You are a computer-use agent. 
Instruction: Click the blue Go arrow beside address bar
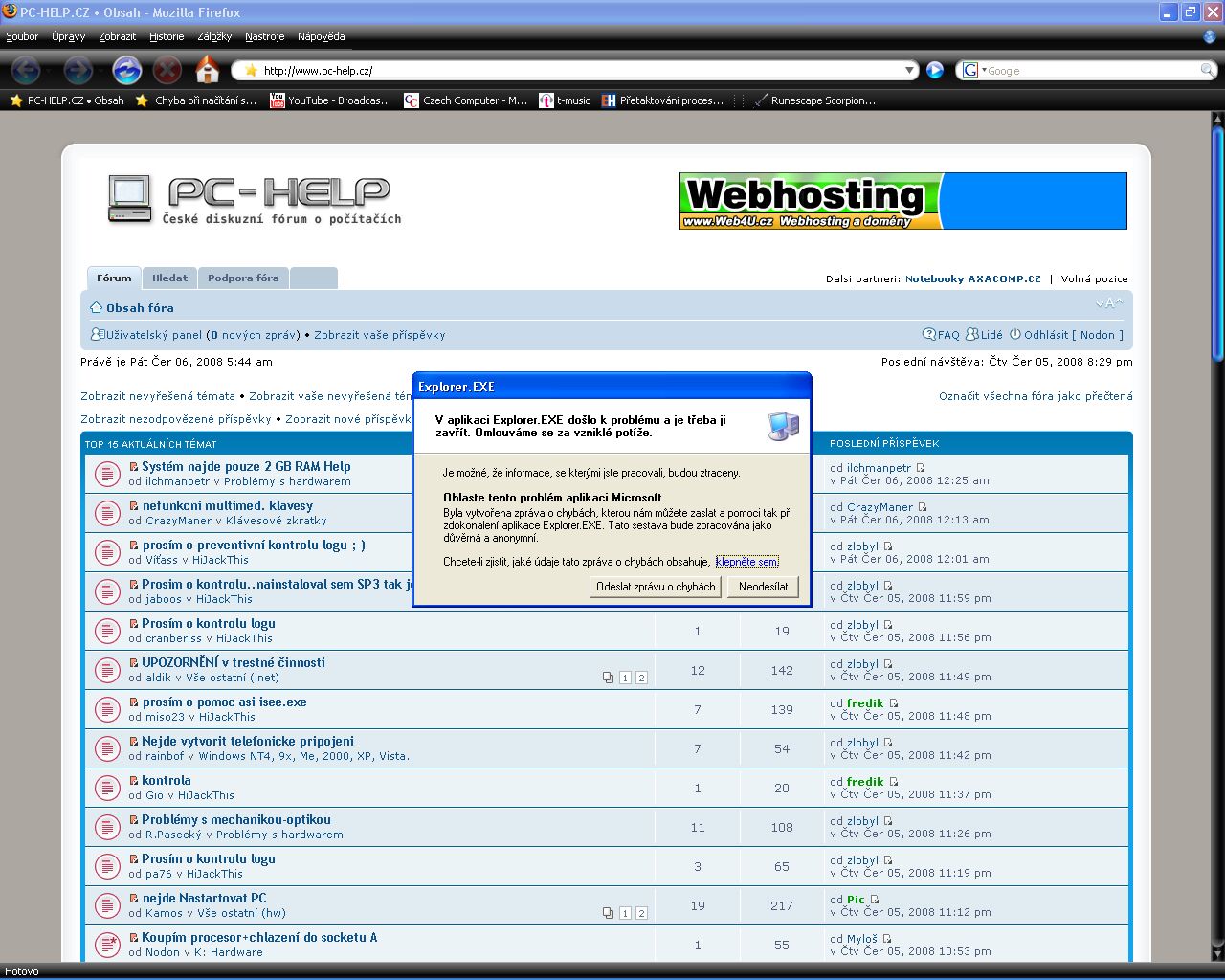pos(935,70)
